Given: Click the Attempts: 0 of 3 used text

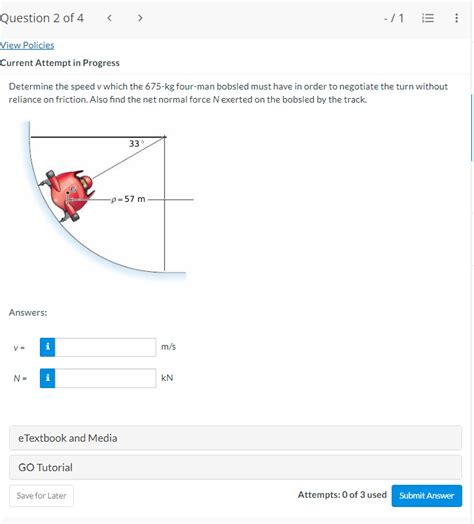Looking at the screenshot, I should (342, 495).
